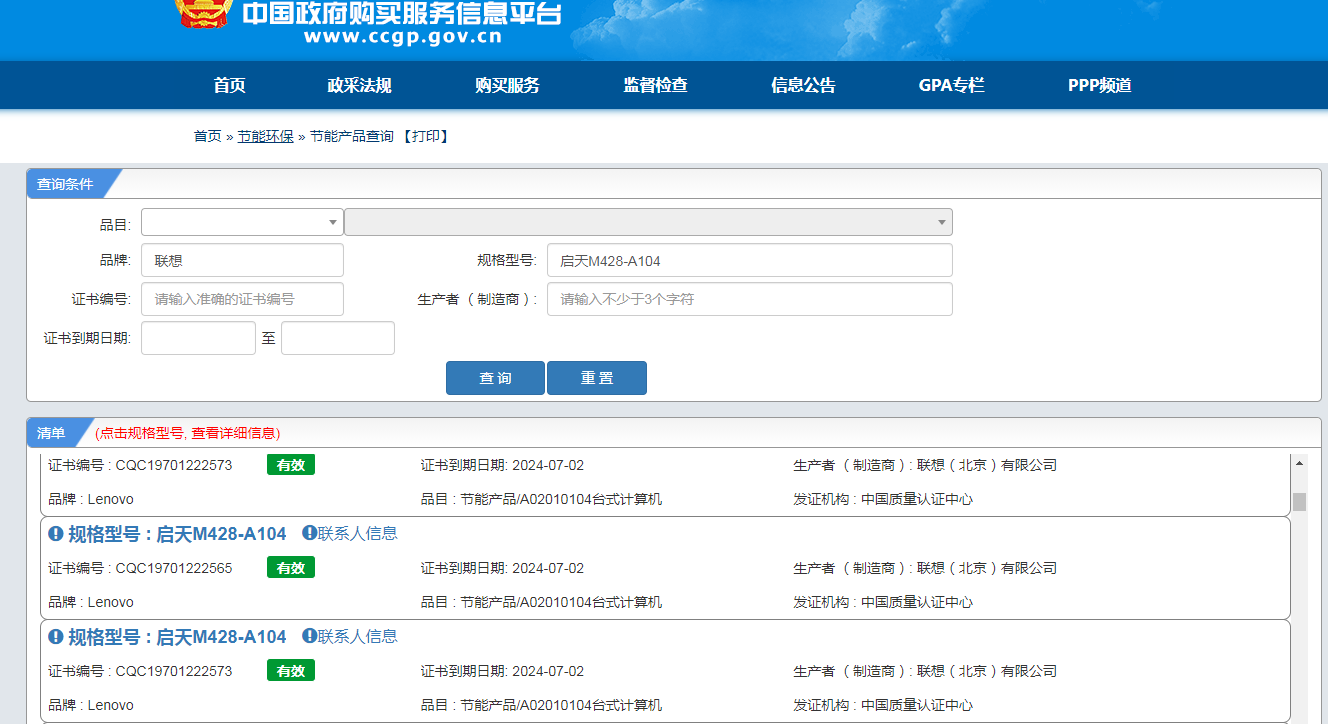Expand the disabled subcategory dropdown next to 品目
This screenshot has height=724, width=1328.
[648, 222]
